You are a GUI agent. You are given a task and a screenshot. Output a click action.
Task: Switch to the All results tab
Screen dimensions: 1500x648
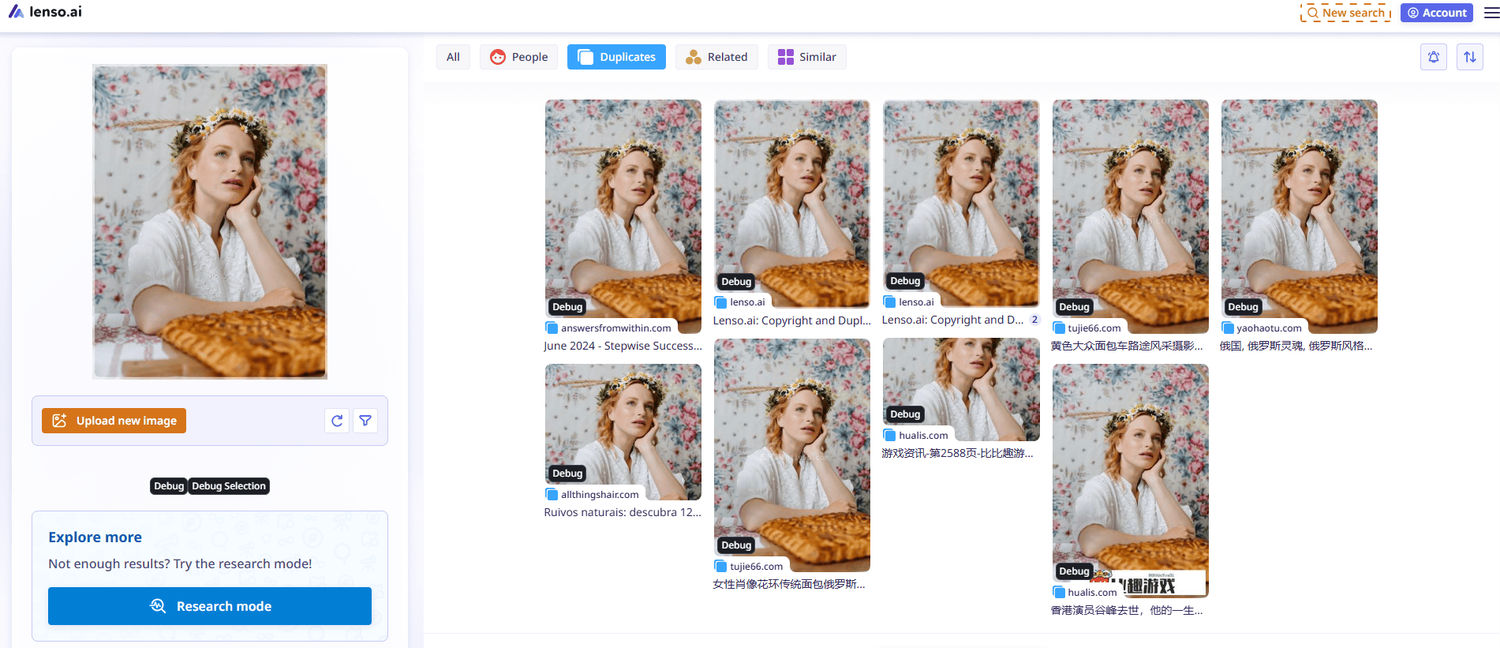point(452,57)
